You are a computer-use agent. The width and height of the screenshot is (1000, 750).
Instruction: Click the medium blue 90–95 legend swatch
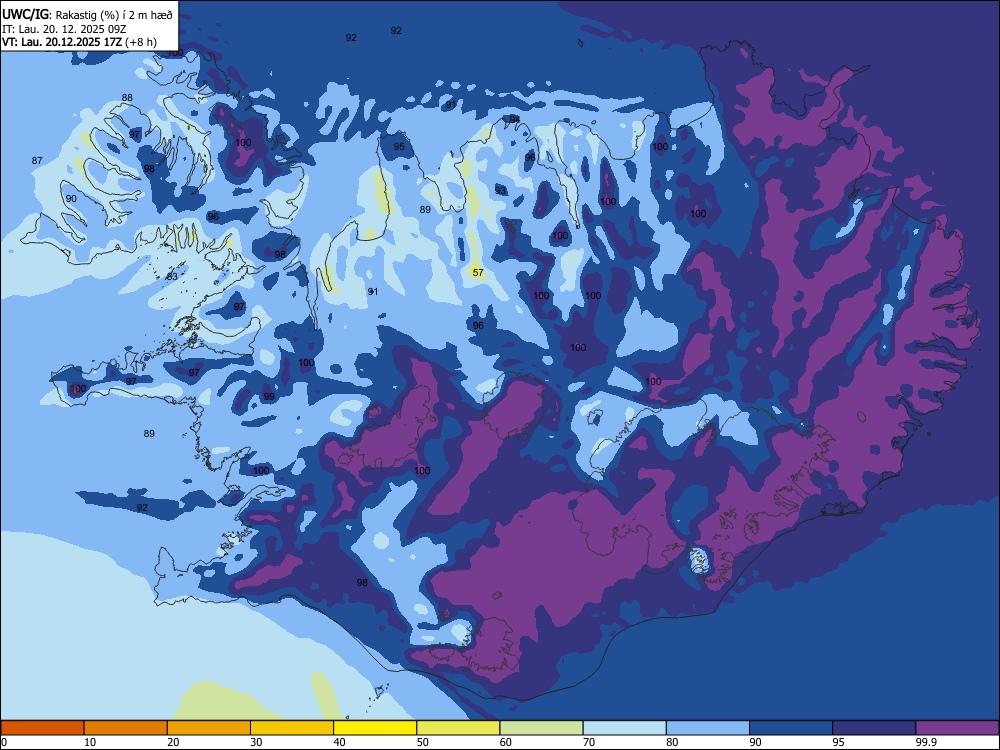tap(791, 728)
